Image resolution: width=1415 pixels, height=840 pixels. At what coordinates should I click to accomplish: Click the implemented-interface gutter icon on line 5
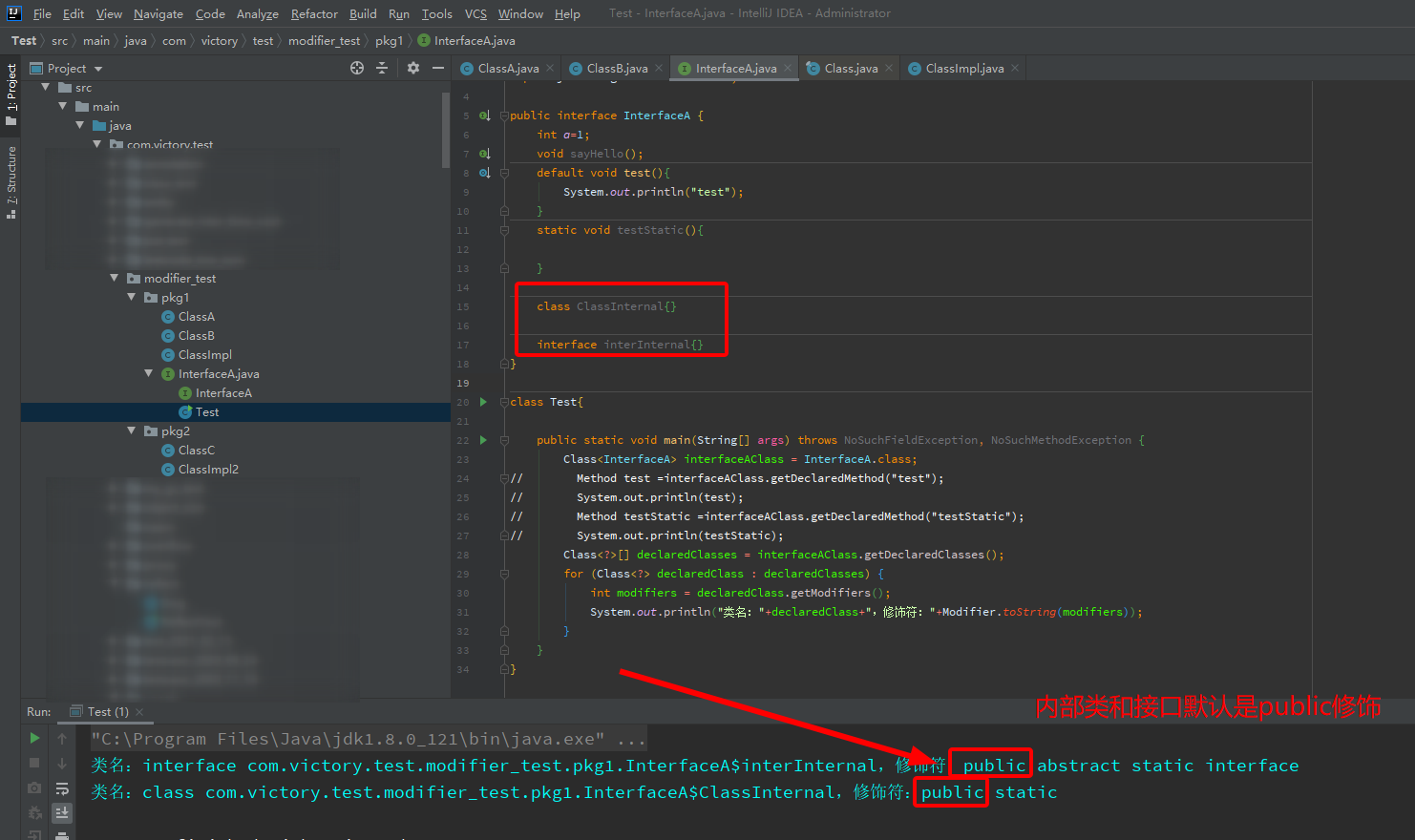(x=485, y=115)
